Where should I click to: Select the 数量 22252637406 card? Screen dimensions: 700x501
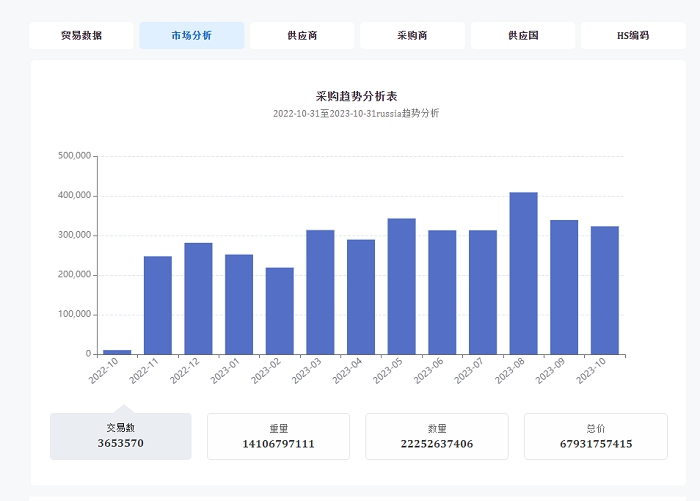click(437, 436)
